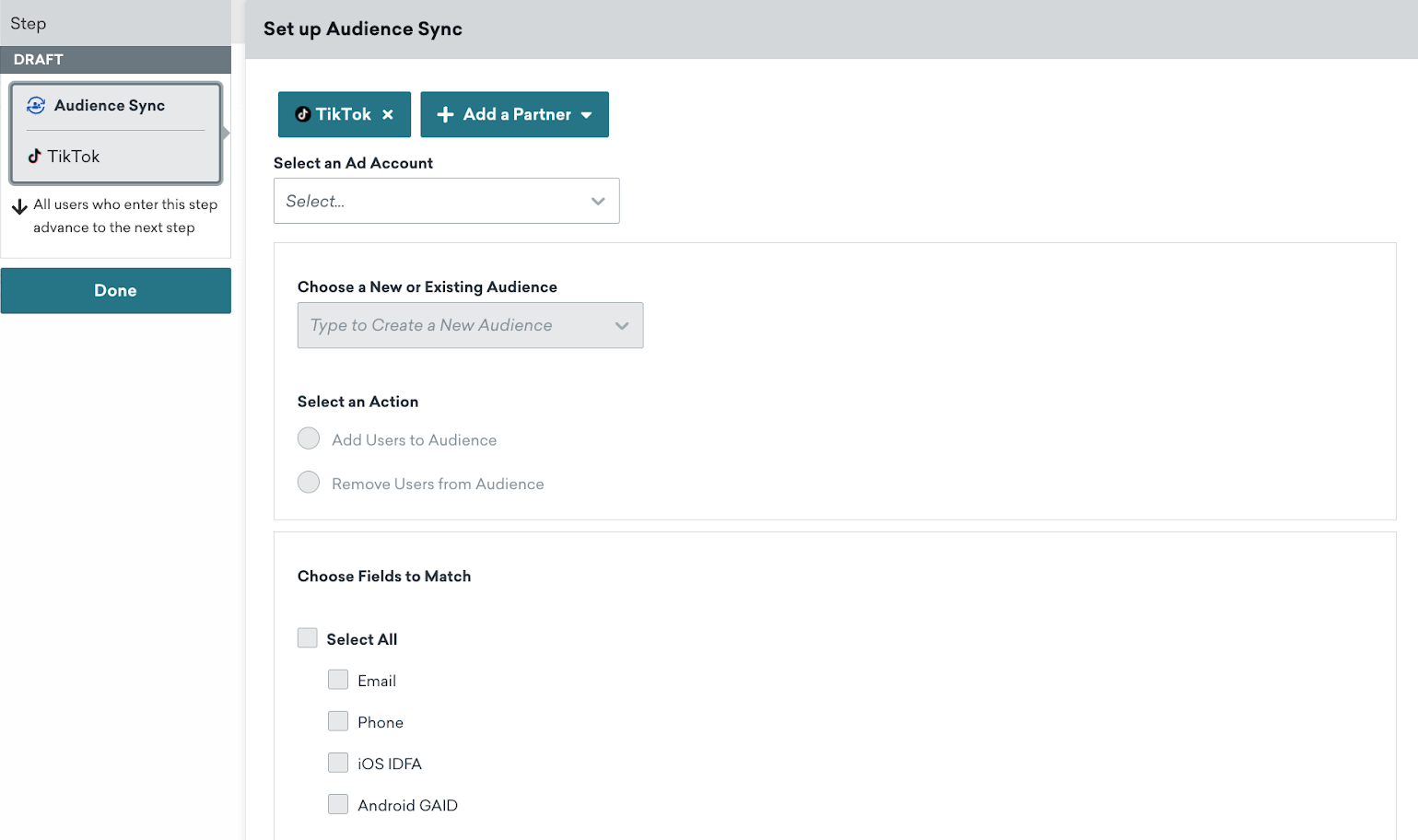The width and height of the screenshot is (1418, 840).
Task: Click the TikTok partner button
Action: 345,114
